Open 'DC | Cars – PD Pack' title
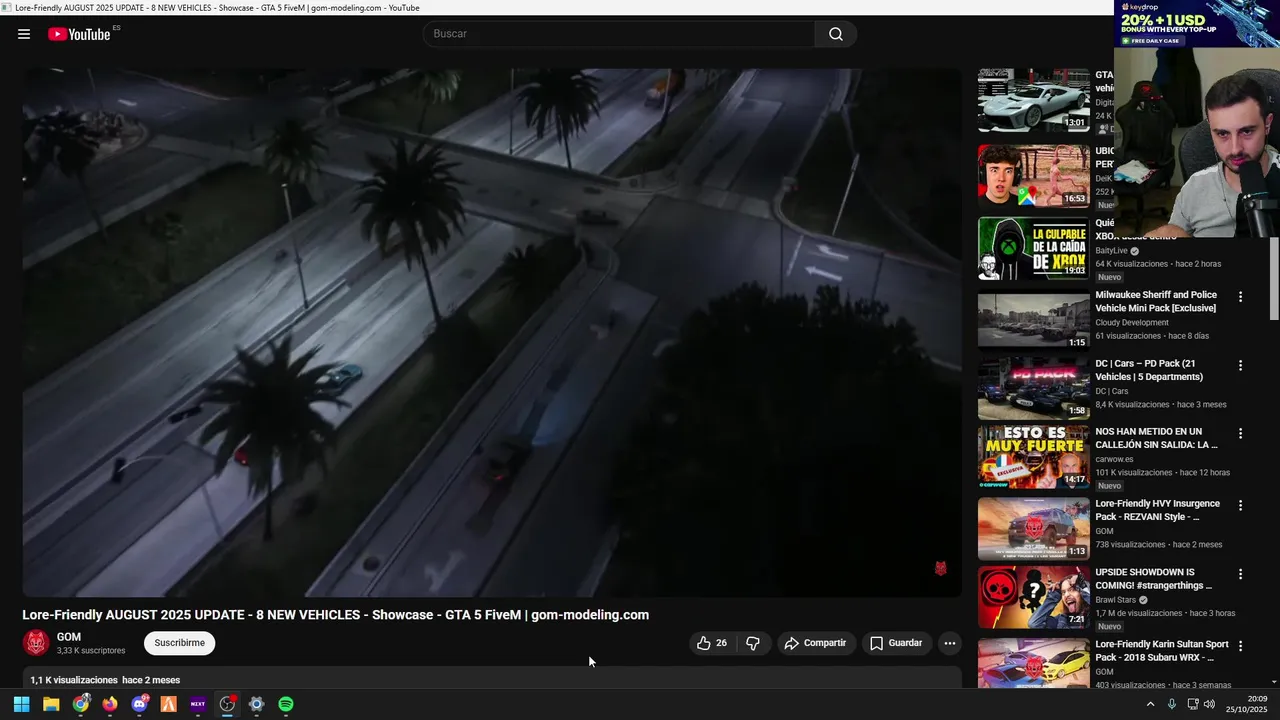This screenshot has width=1280, height=720. point(1149,370)
